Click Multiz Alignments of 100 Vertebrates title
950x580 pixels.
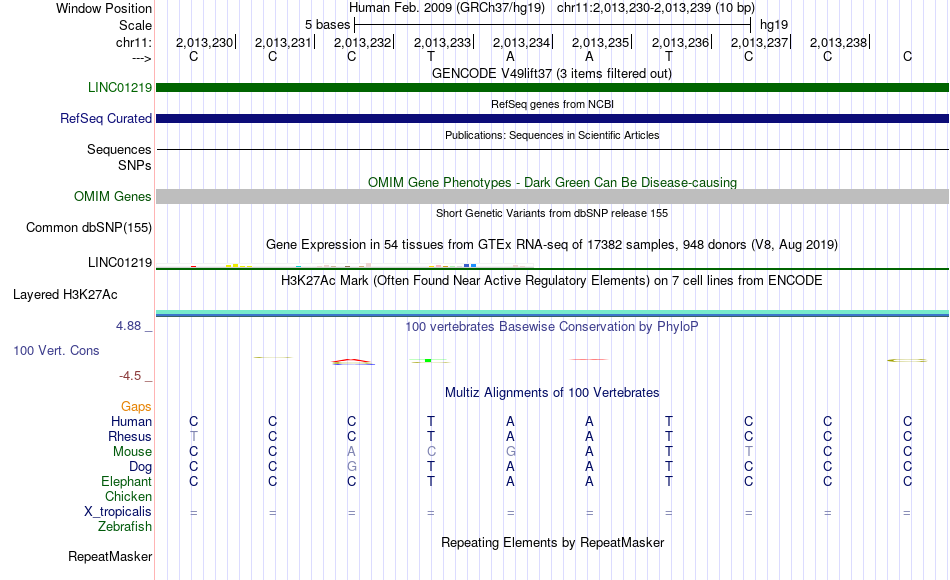552,393
